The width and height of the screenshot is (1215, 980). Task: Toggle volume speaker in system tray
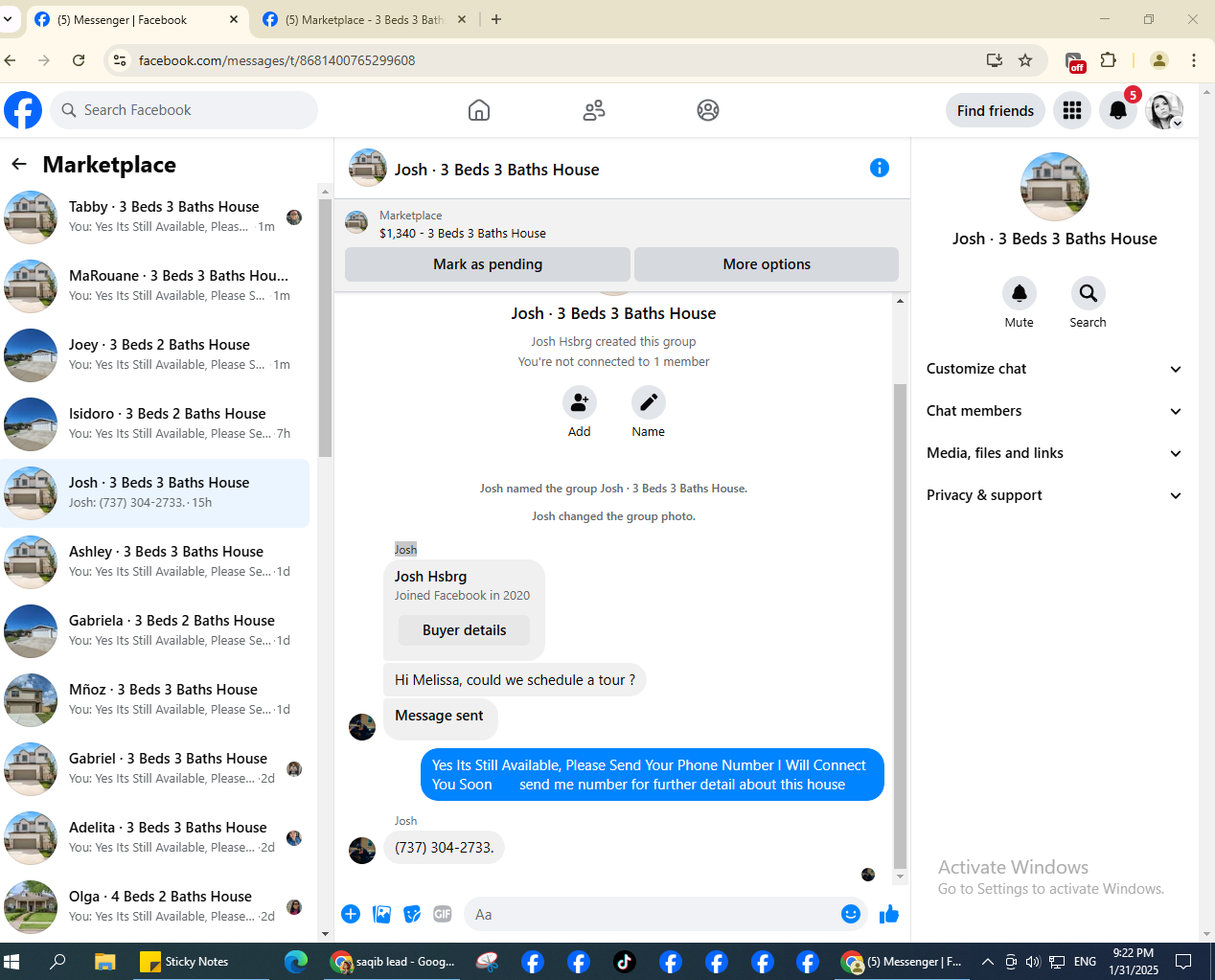tap(1033, 962)
